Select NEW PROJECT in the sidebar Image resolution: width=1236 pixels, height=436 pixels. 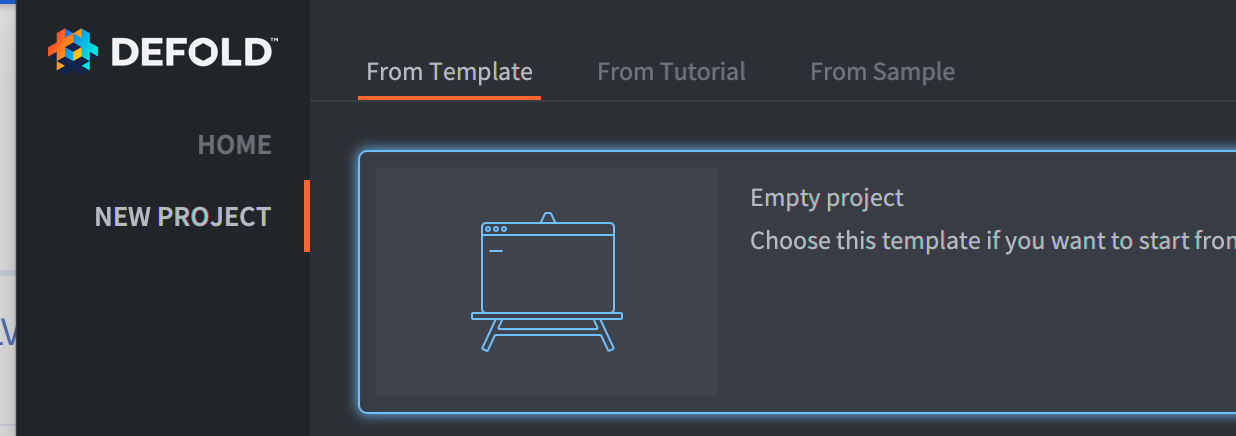click(x=183, y=217)
